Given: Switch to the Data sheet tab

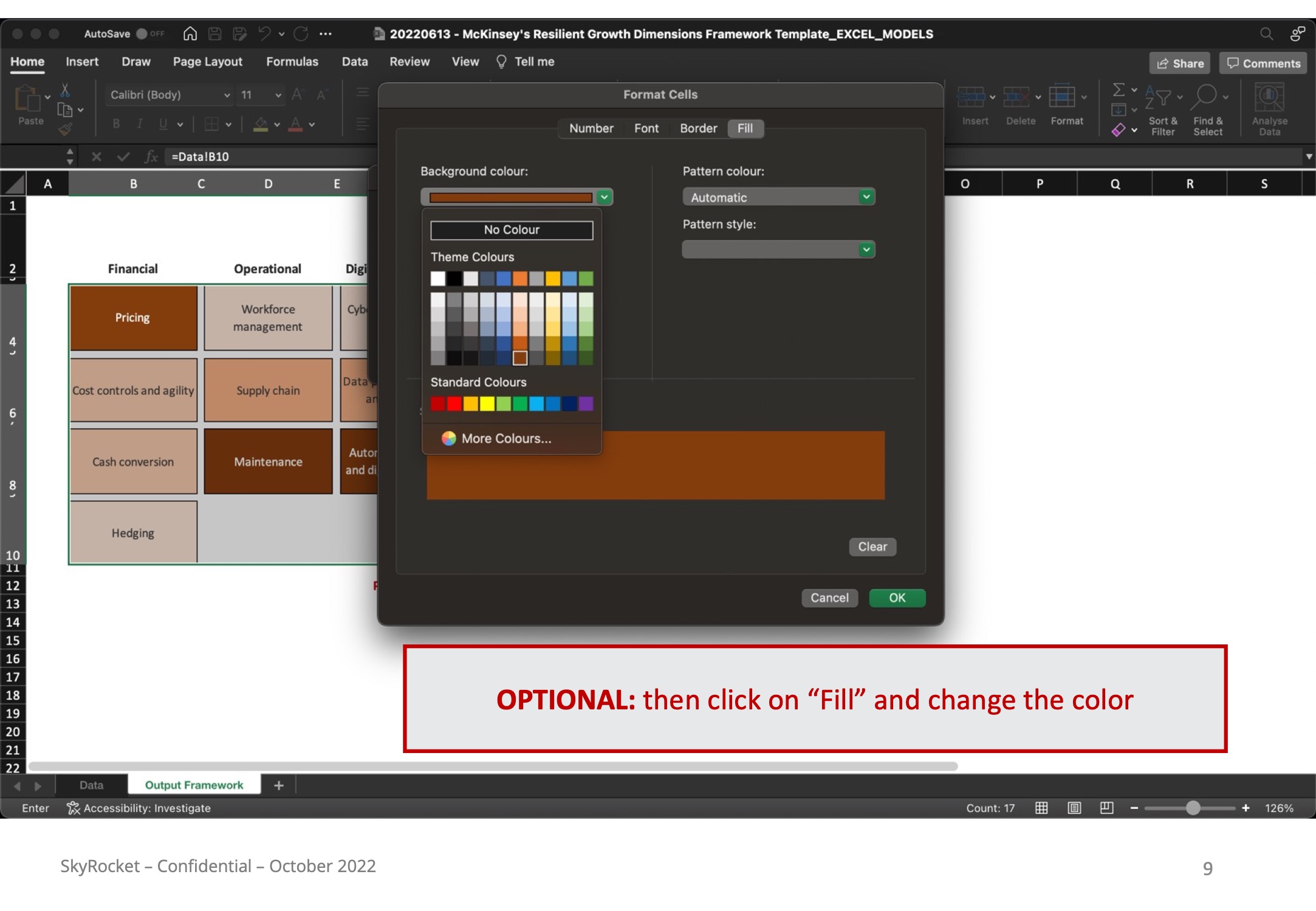Looking at the screenshot, I should [x=91, y=785].
